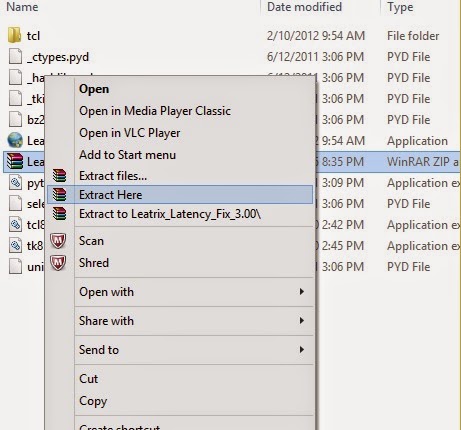Screen dimensions: 461x430
Task: Click the 8:35 PM time in selected row
Action: pos(342,162)
